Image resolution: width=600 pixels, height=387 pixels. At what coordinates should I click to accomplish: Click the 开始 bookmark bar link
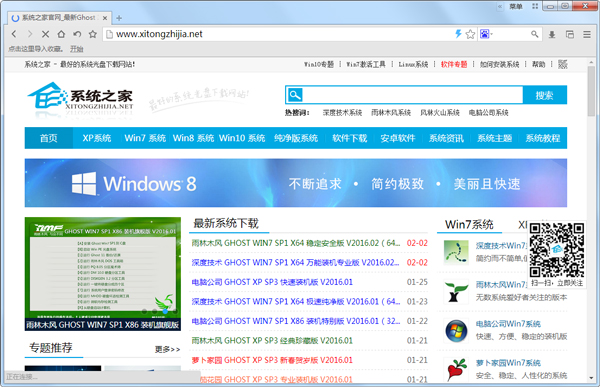[77, 49]
